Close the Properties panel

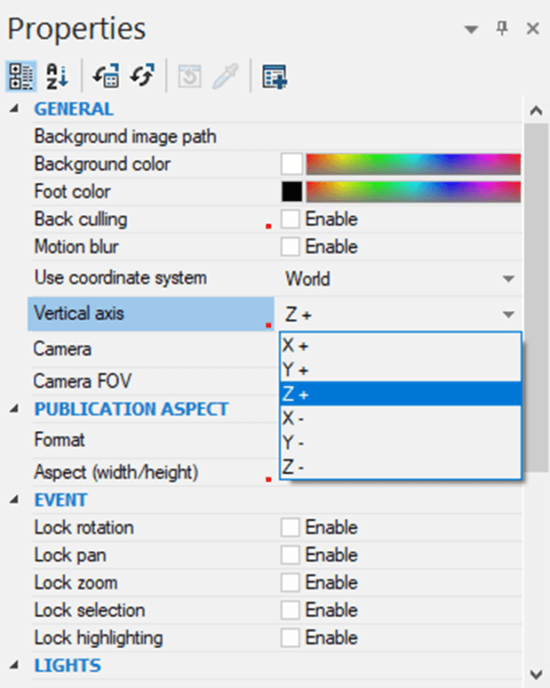(x=532, y=29)
